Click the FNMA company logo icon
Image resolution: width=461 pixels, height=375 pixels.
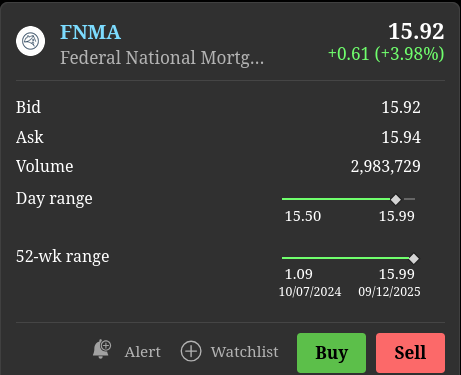(31, 41)
